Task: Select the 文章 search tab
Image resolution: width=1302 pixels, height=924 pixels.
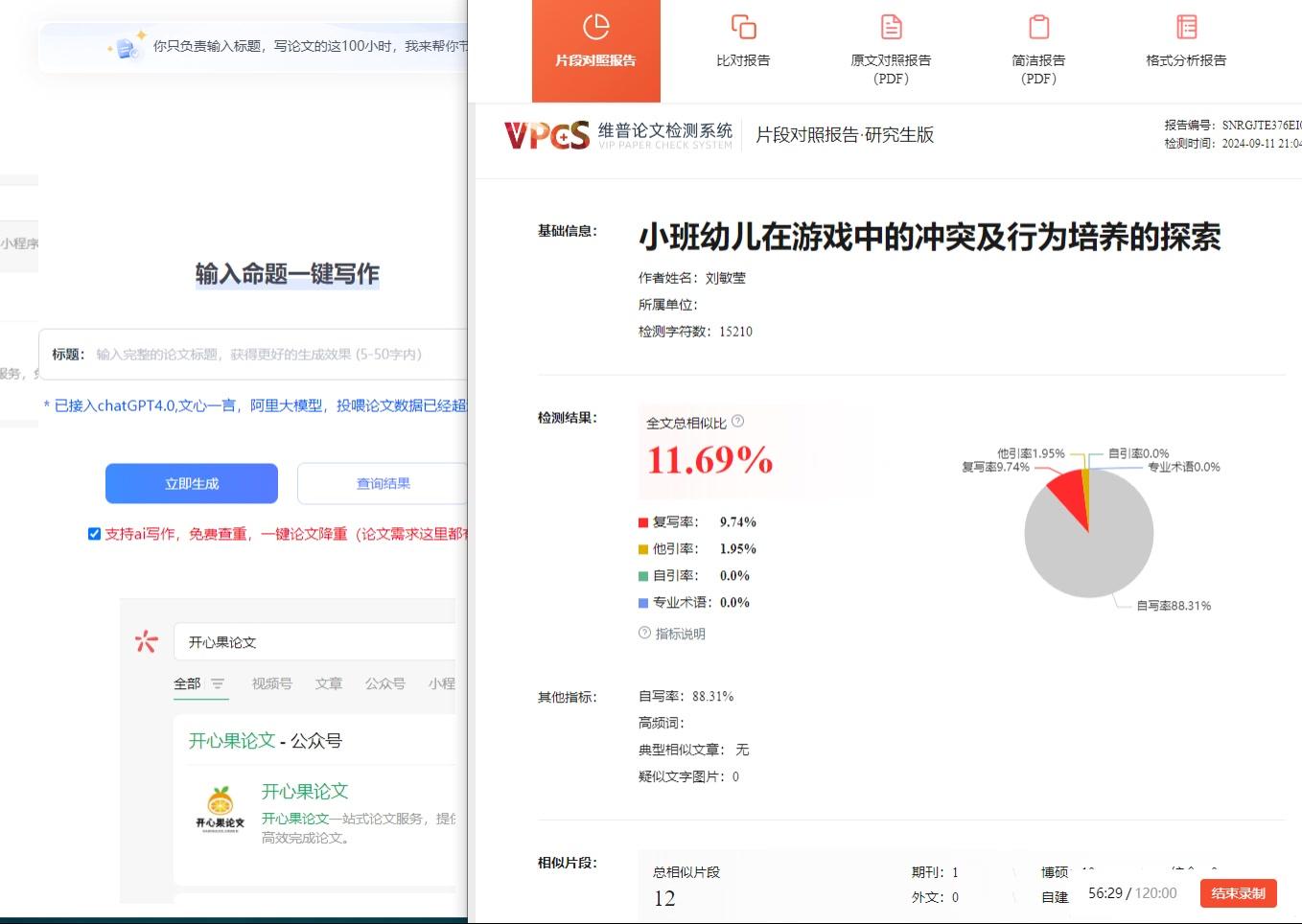Action: click(329, 683)
